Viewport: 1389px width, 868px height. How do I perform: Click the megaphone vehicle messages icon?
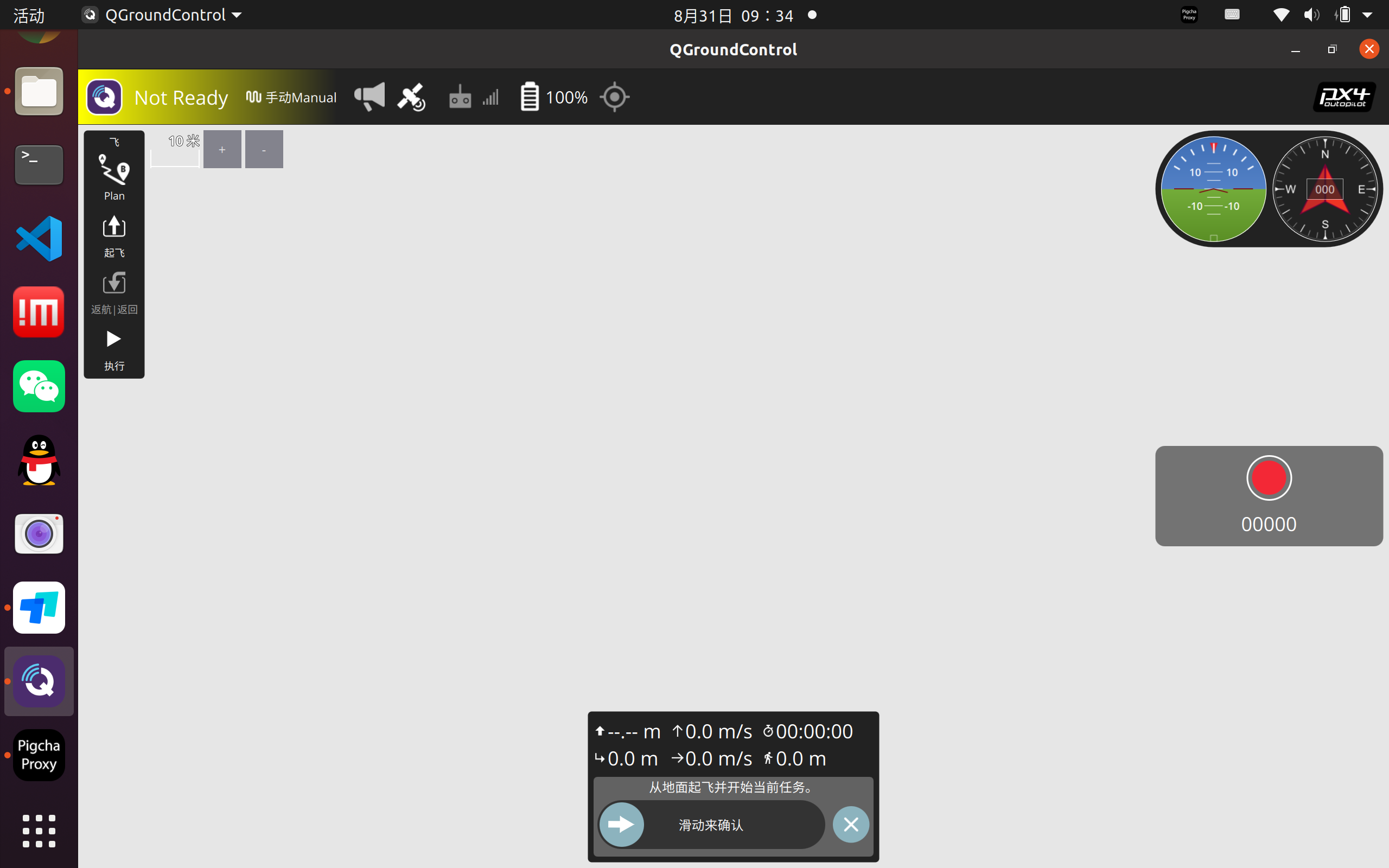click(369, 97)
